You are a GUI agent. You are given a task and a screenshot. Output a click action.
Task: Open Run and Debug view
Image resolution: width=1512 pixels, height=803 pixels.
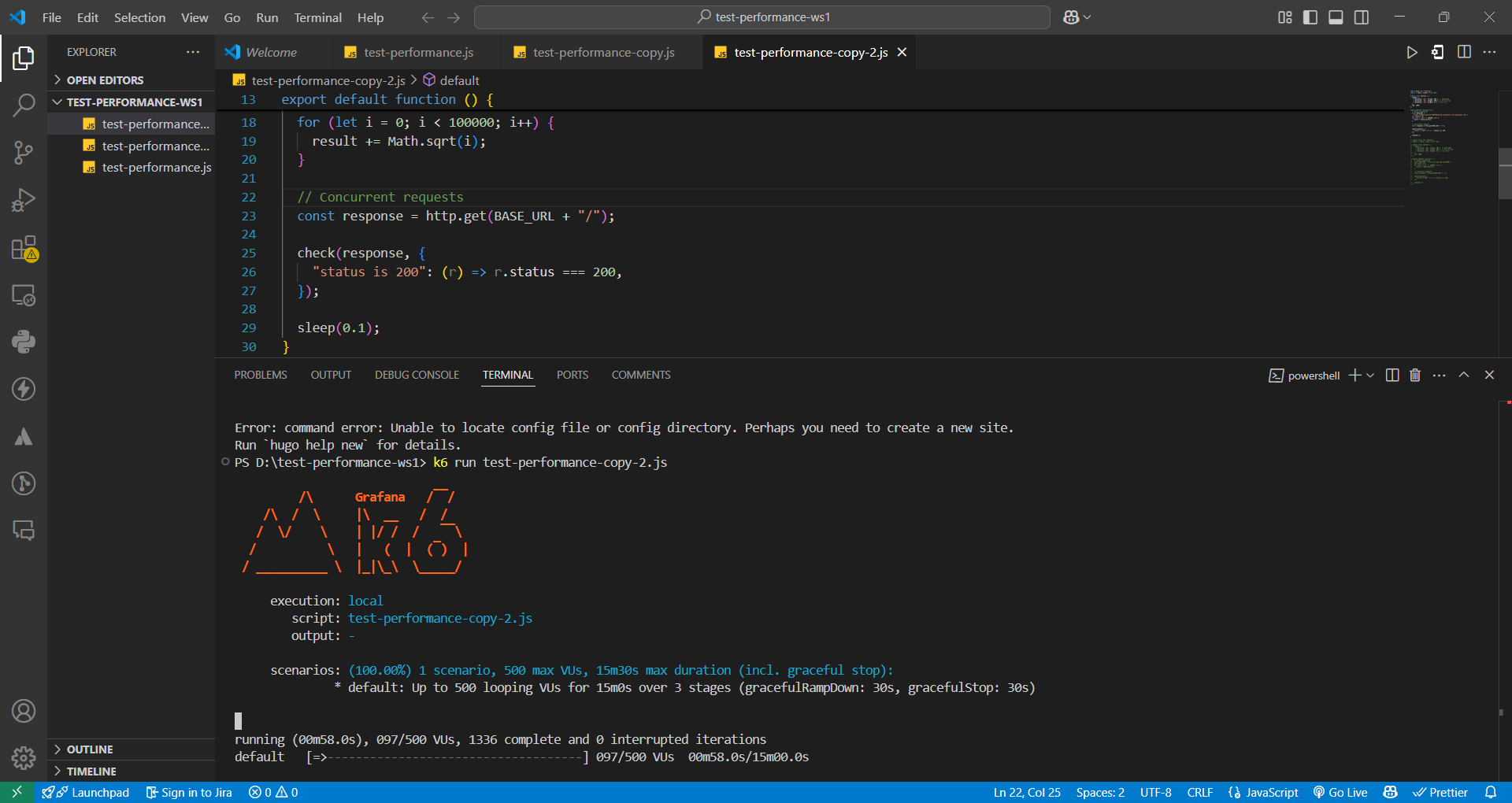coord(24,200)
